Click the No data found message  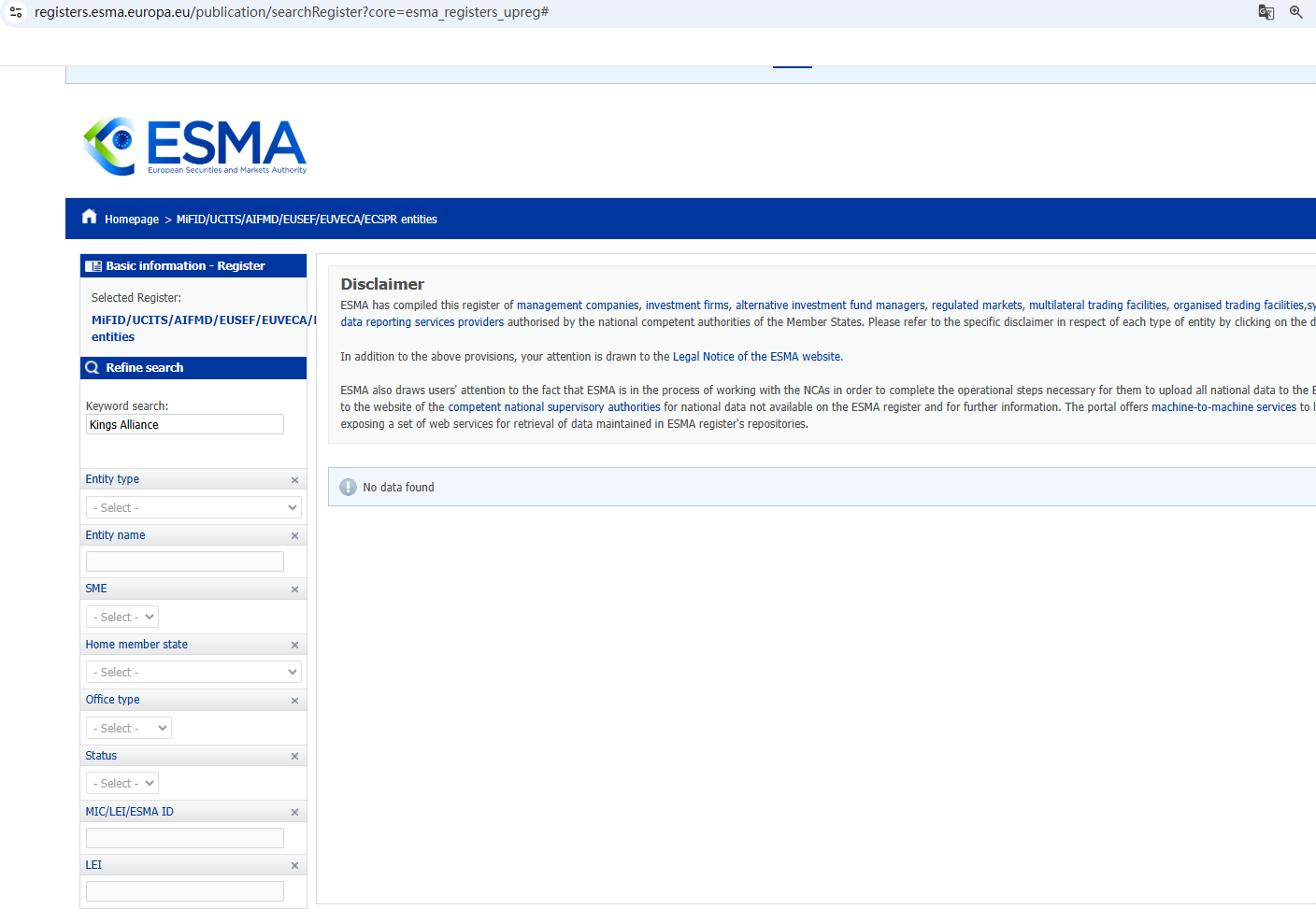[398, 488]
